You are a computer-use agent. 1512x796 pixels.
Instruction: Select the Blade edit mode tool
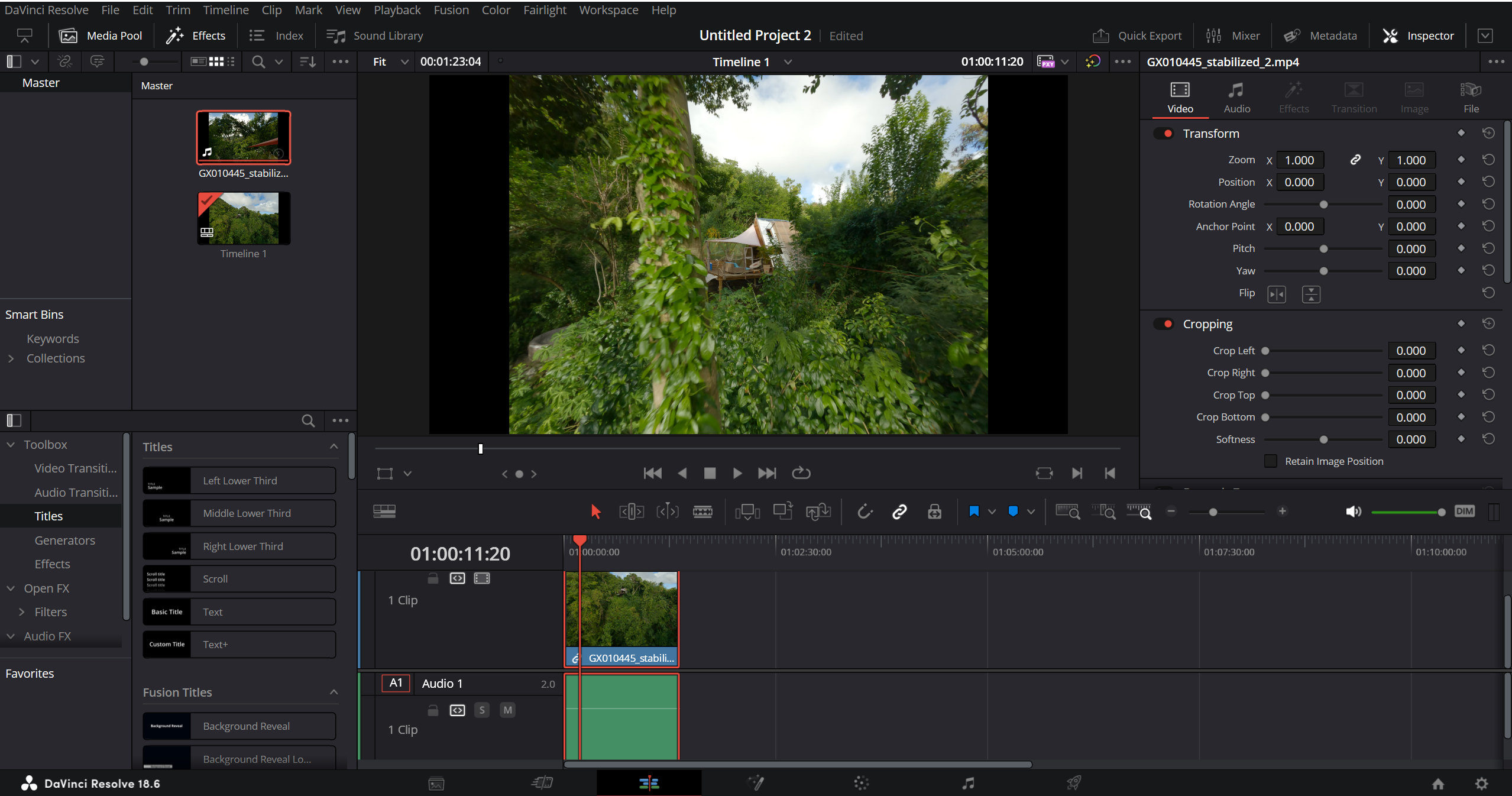pyautogui.click(x=702, y=512)
